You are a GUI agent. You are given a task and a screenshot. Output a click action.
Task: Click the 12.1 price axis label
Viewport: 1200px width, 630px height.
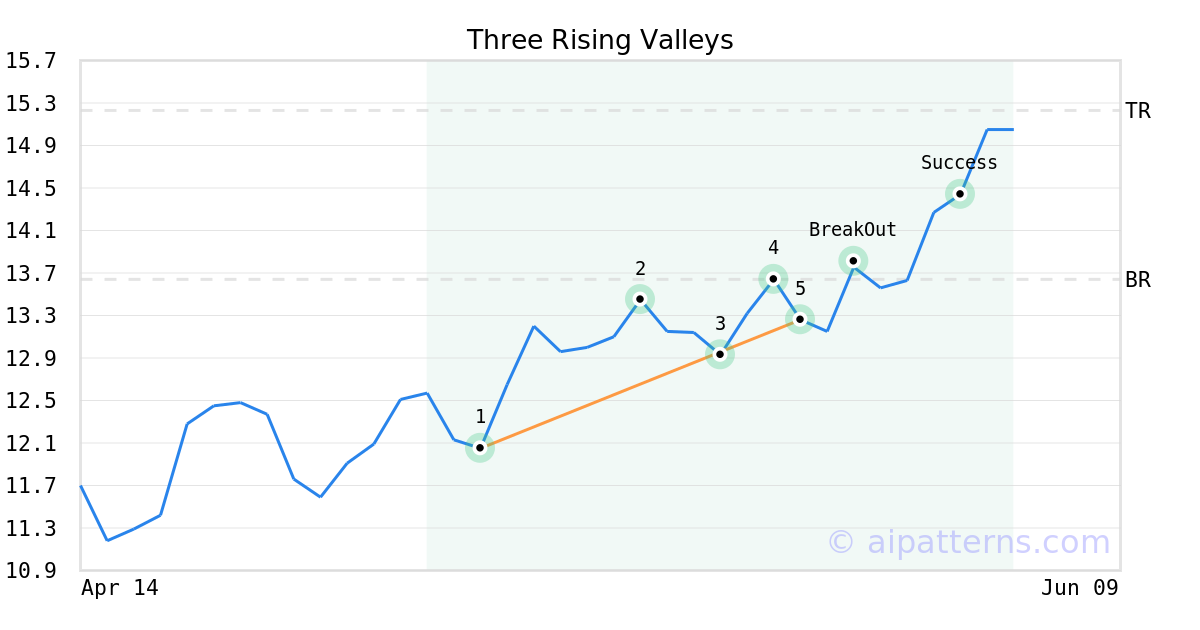click(31, 443)
